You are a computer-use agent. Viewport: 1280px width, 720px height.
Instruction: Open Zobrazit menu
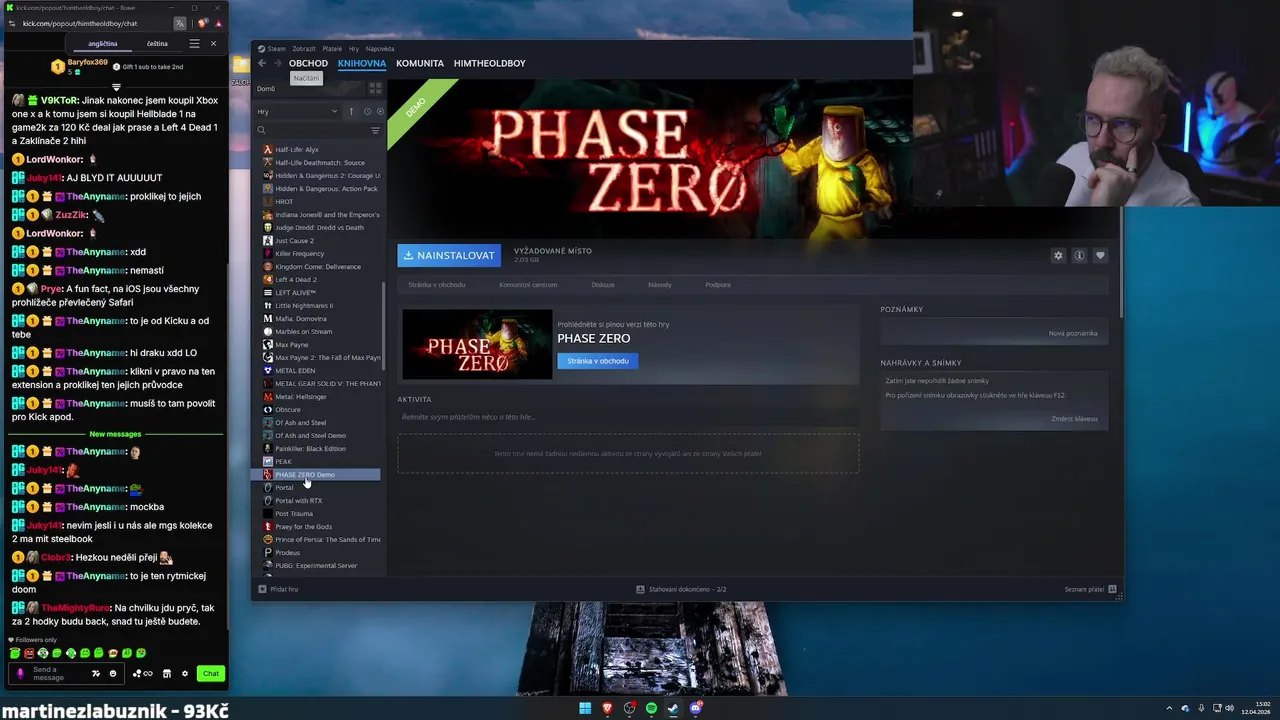point(303,48)
